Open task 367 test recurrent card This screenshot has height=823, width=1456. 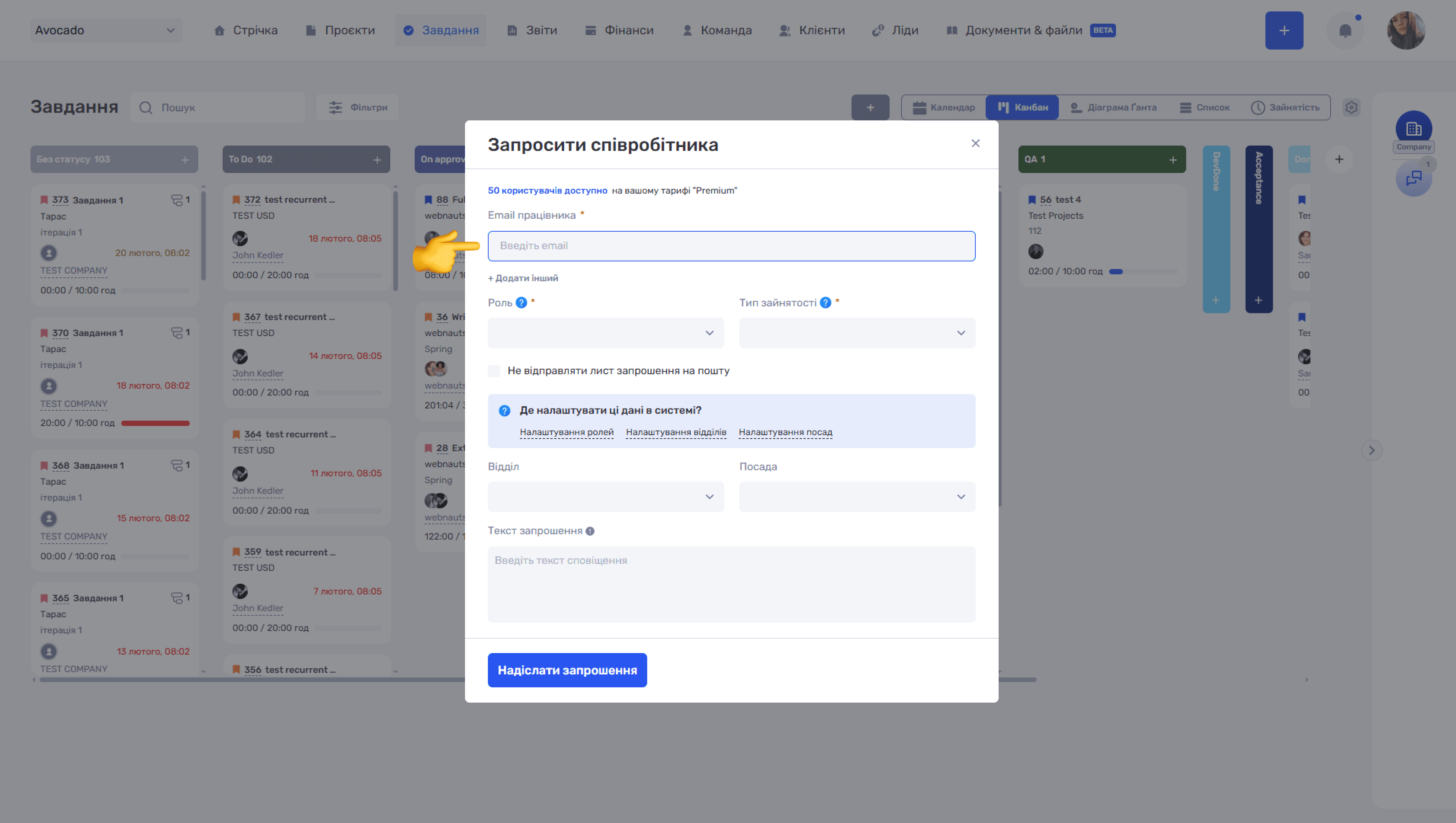[307, 355]
